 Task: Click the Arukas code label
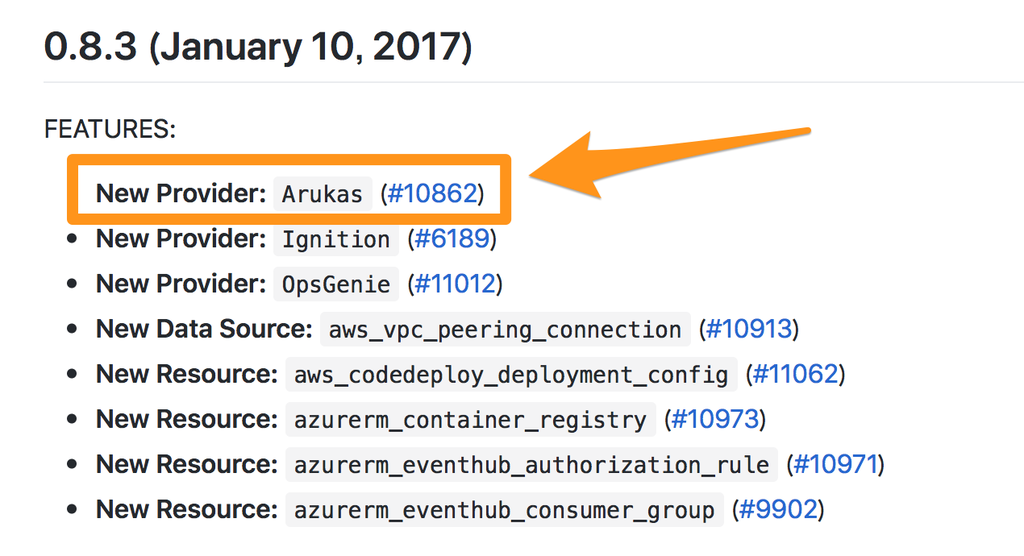pyautogui.click(x=322, y=193)
